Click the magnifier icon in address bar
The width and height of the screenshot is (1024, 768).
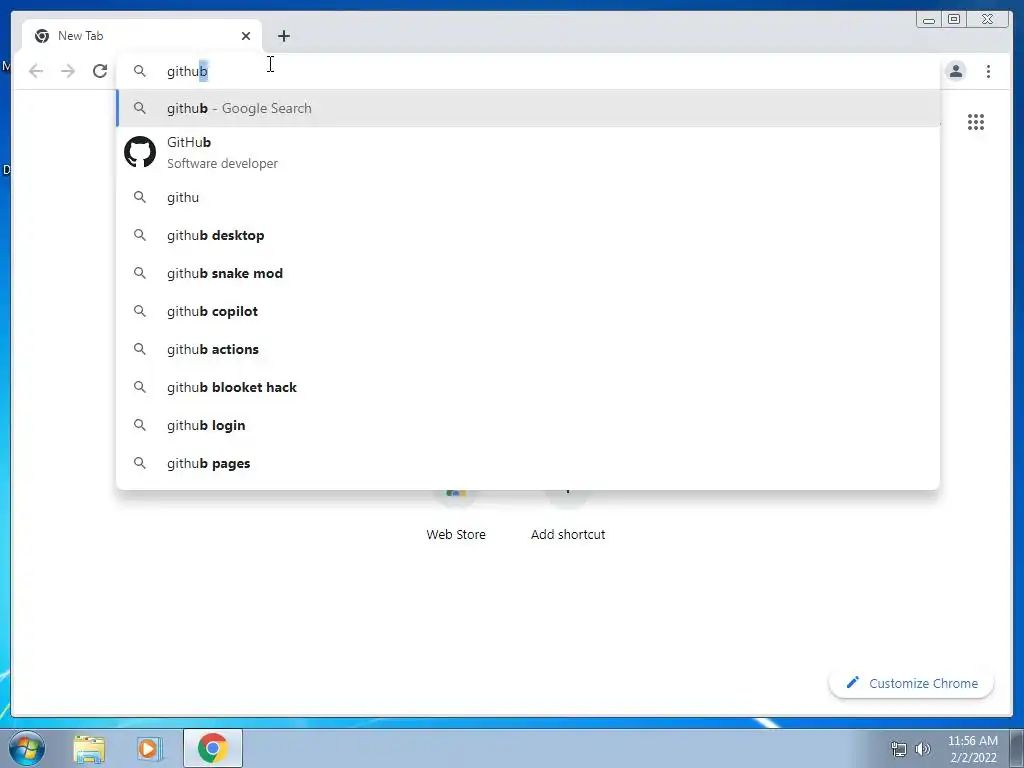pos(140,71)
